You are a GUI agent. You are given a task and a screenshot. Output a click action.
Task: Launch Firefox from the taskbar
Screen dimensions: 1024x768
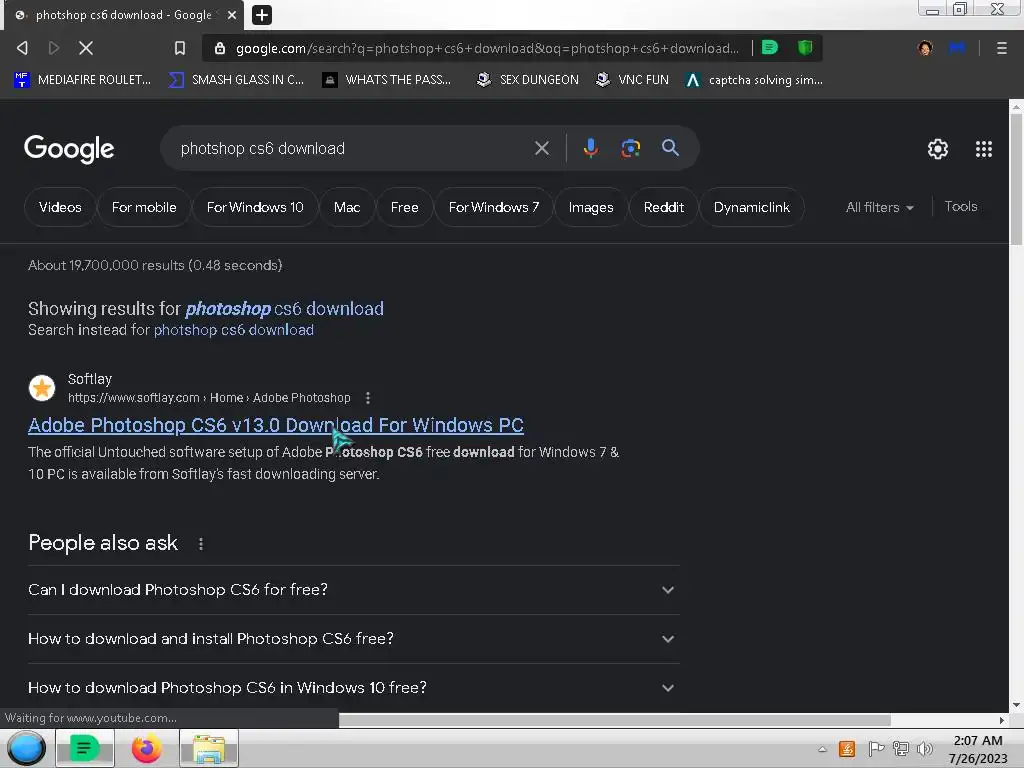click(x=146, y=748)
